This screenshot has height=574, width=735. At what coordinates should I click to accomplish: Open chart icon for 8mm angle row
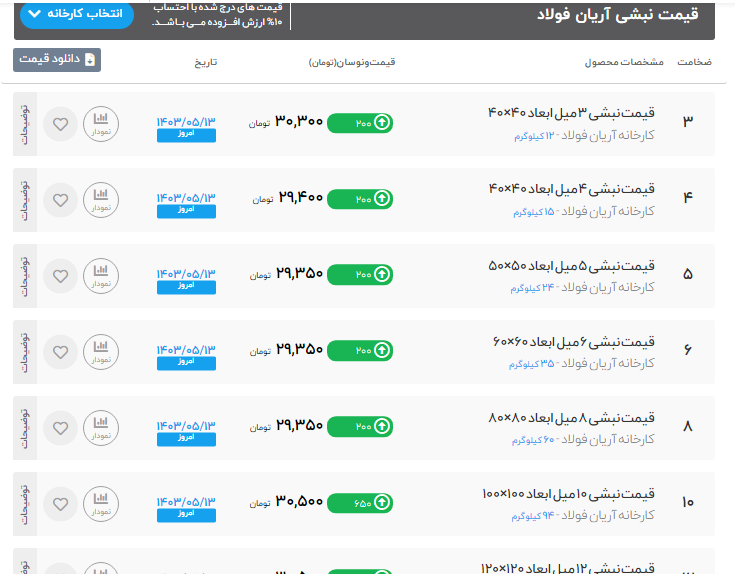pos(100,427)
